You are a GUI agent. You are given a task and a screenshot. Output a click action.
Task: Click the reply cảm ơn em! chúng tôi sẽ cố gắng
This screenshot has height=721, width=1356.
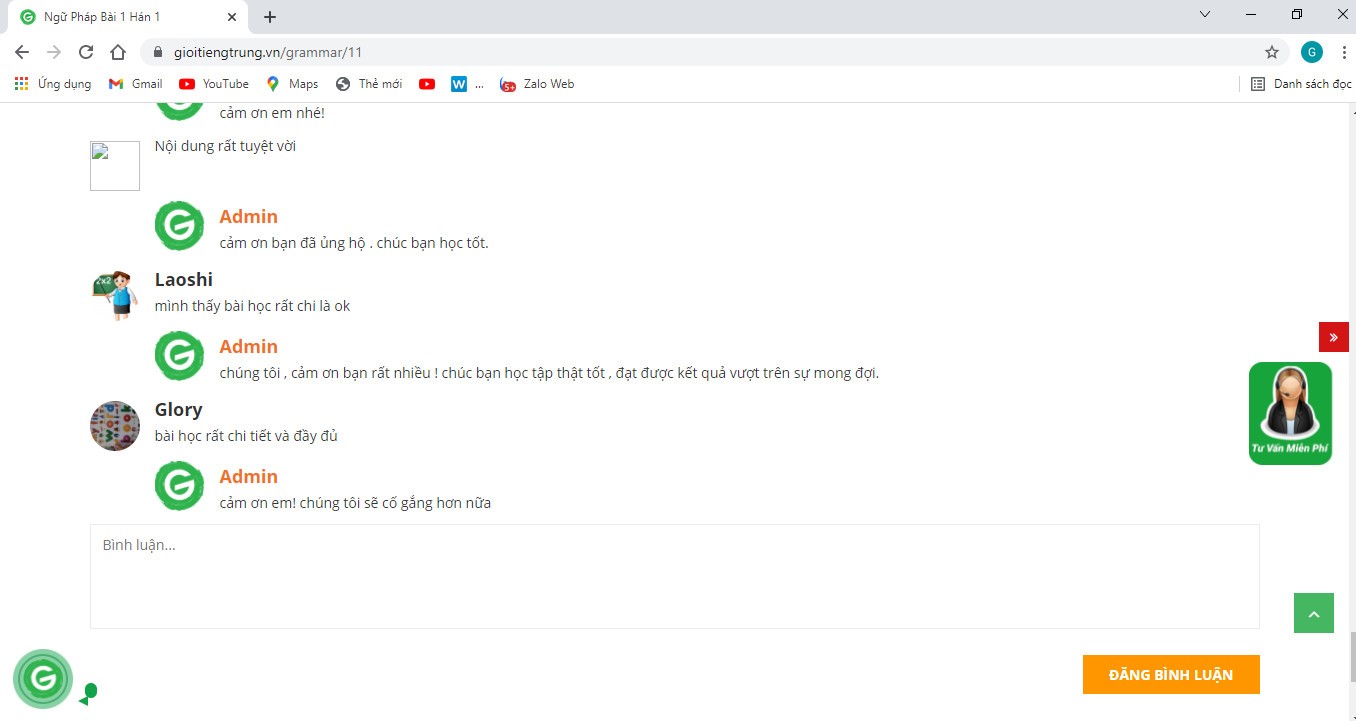pyautogui.click(x=355, y=503)
